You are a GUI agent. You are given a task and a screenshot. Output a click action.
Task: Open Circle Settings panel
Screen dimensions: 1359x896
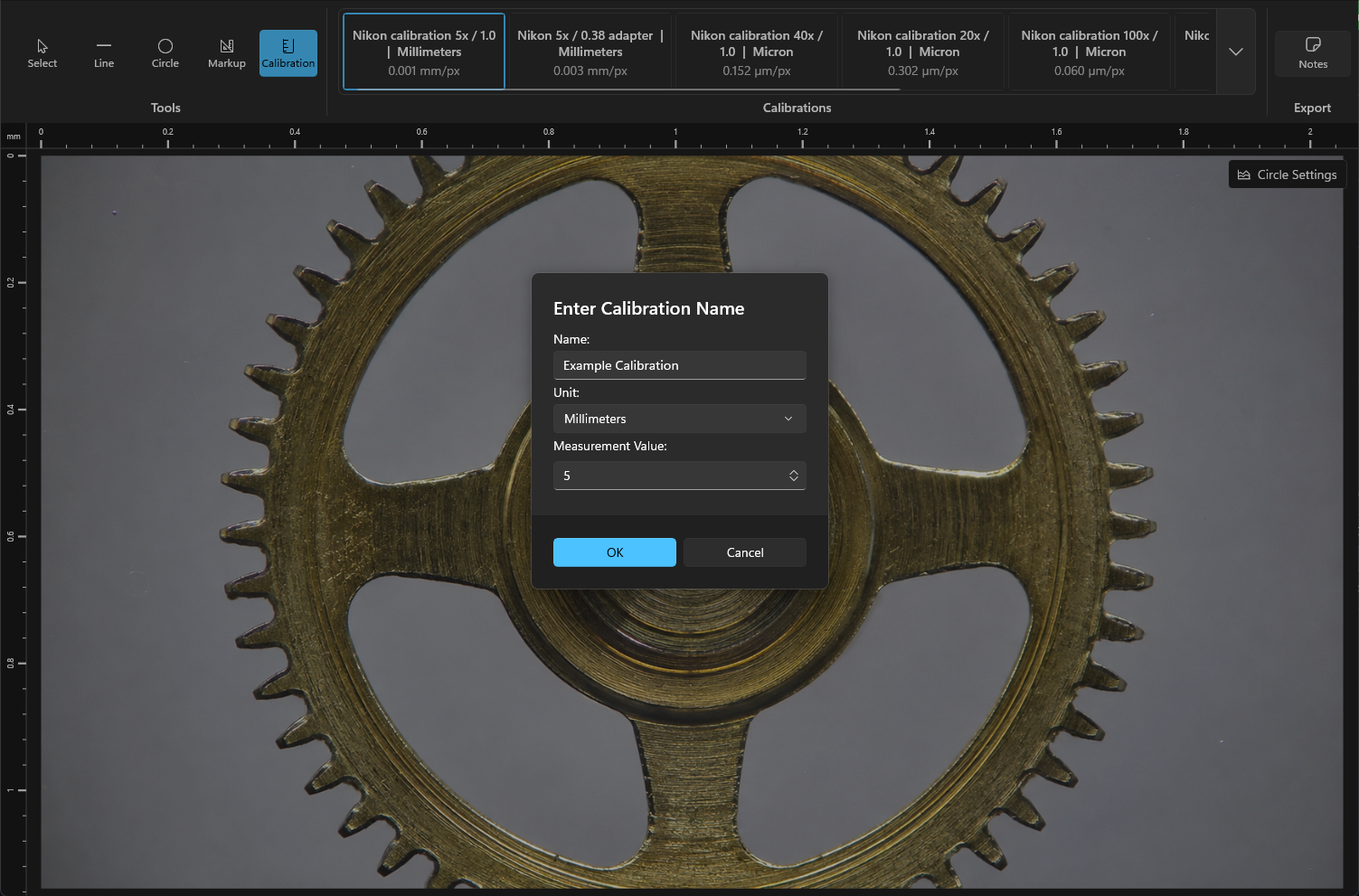click(x=1288, y=174)
